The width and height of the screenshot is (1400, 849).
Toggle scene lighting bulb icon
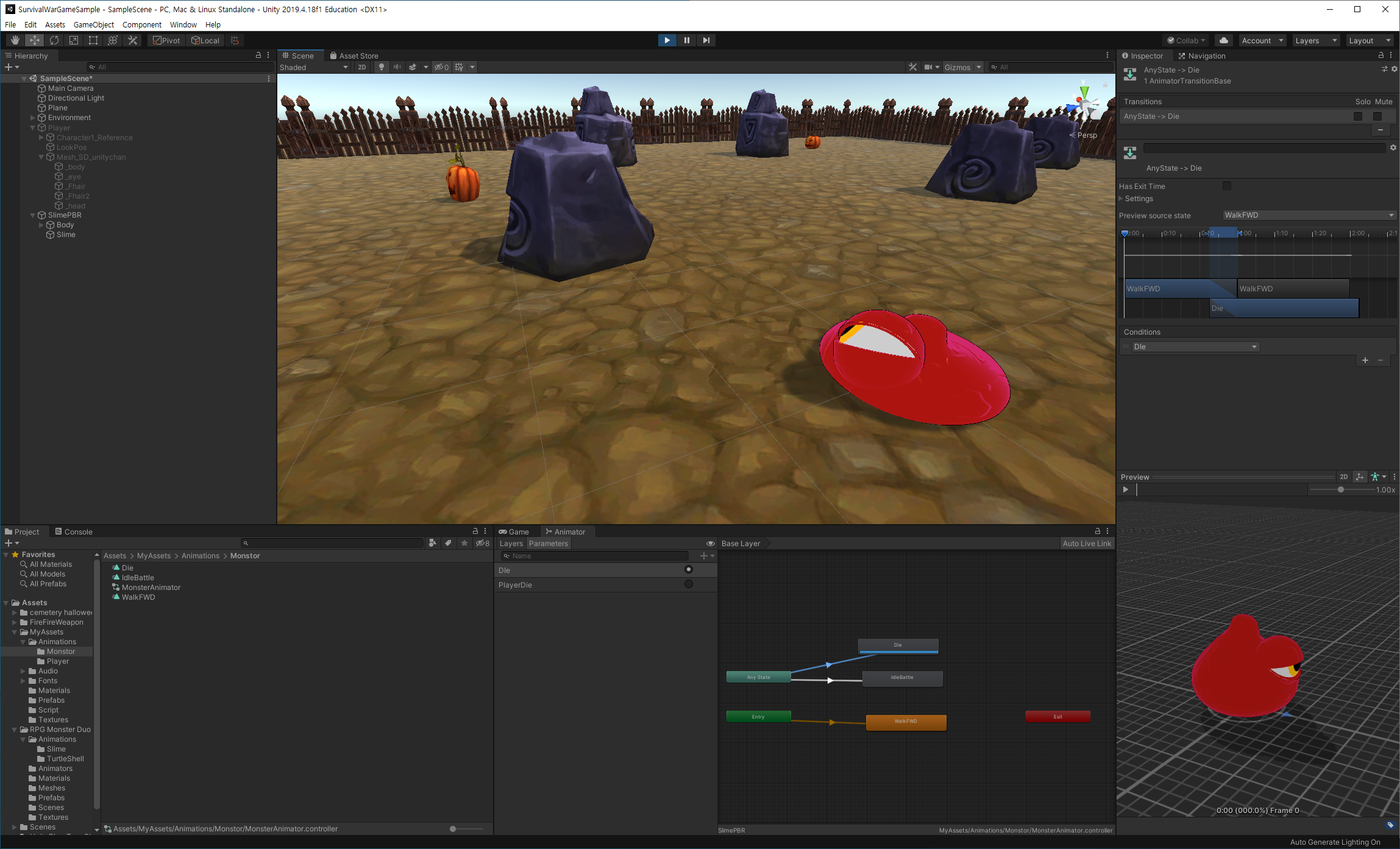(382, 67)
